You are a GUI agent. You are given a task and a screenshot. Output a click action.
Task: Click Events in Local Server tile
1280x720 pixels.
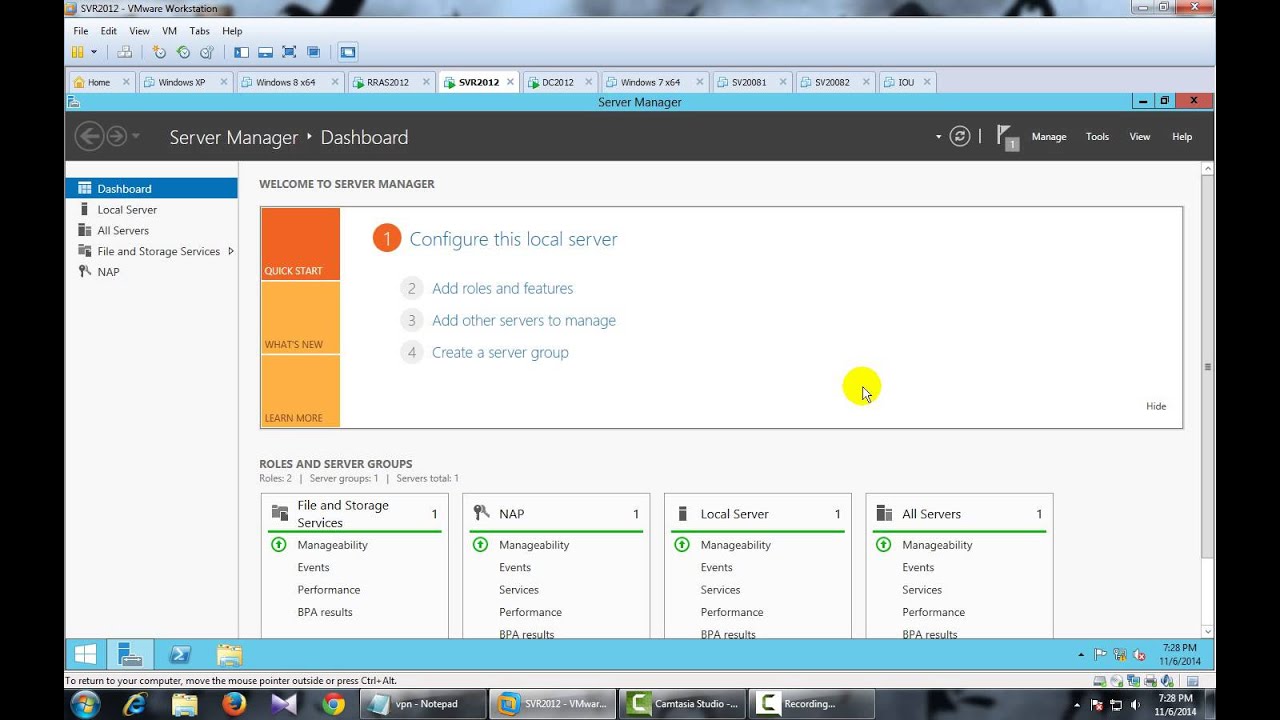(x=716, y=567)
